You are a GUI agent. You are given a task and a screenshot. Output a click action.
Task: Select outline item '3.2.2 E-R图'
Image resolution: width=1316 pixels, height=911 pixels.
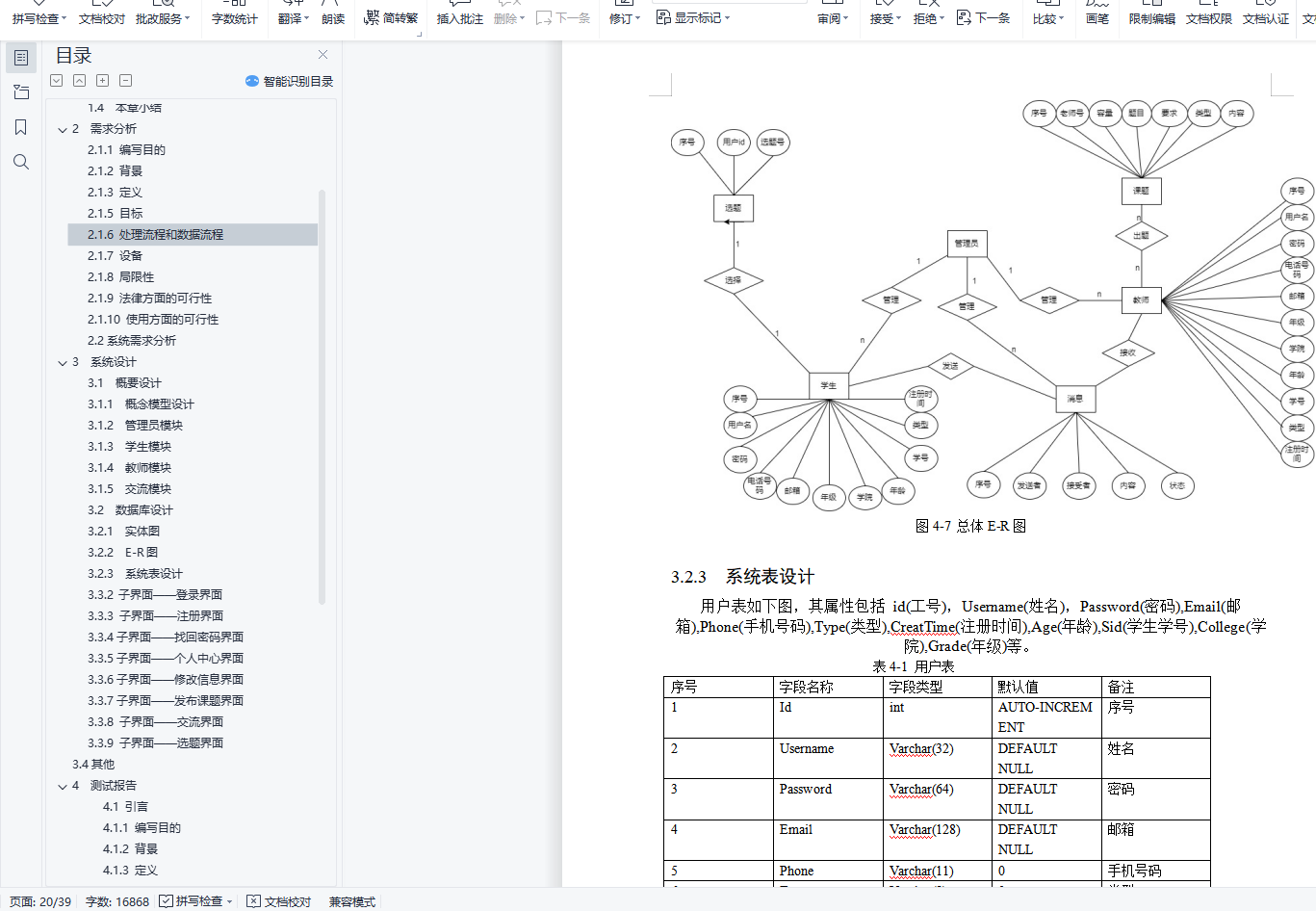coord(122,553)
